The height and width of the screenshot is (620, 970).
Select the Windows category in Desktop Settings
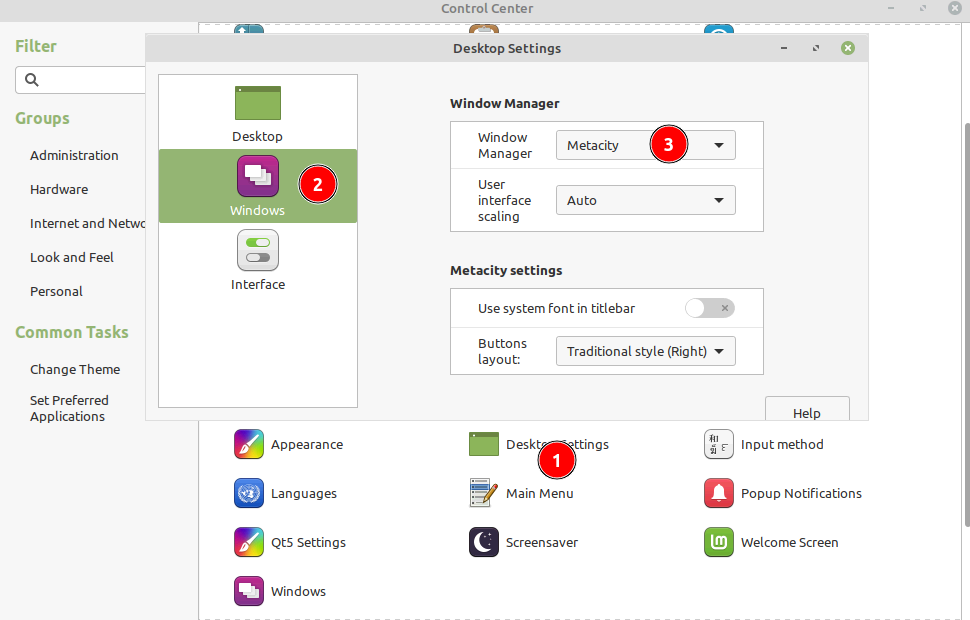click(257, 186)
